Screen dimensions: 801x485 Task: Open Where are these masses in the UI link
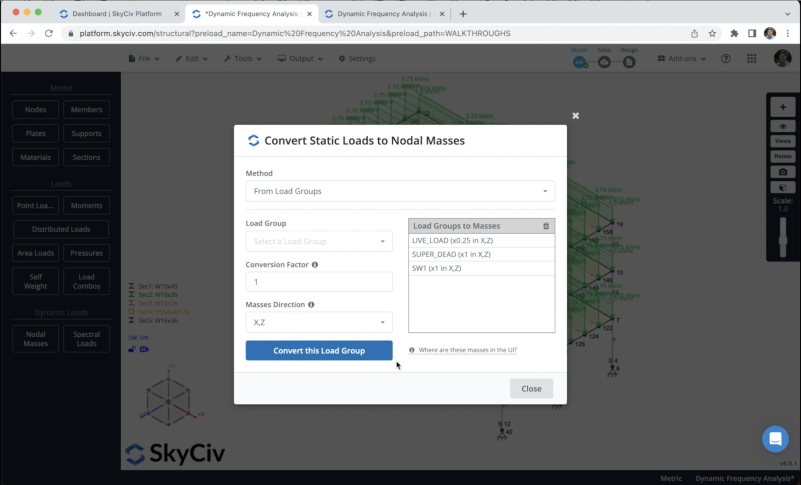coord(467,350)
